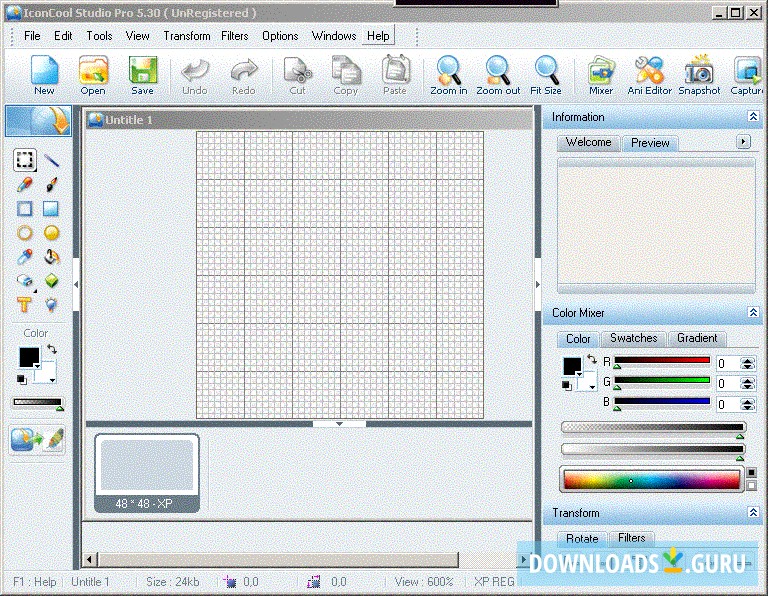This screenshot has height=596, width=768.
Task: Click the rainbow color spectrum bar
Action: pyautogui.click(x=651, y=480)
